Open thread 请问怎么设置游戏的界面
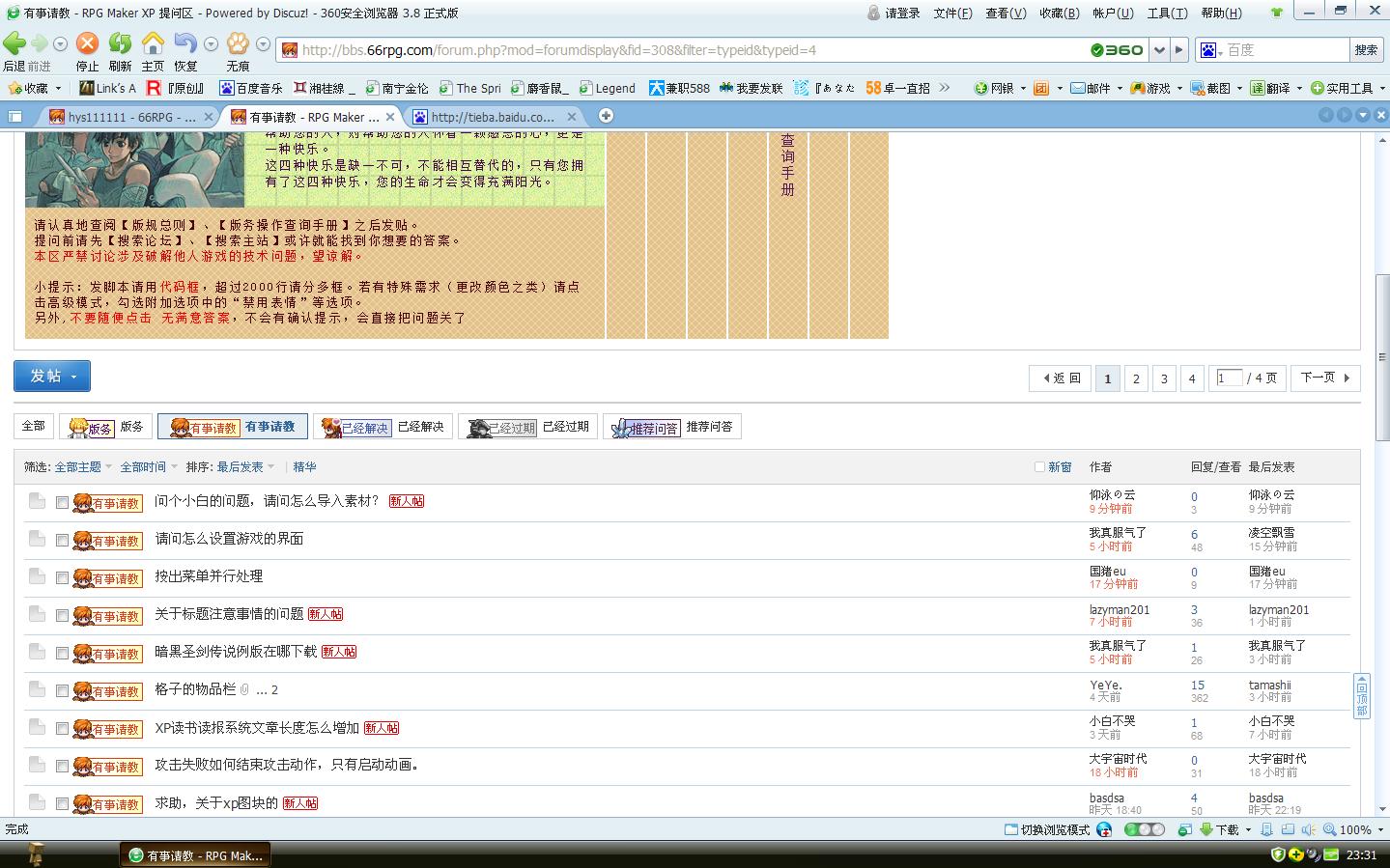The width and height of the screenshot is (1390, 868). [x=229, y=539]
